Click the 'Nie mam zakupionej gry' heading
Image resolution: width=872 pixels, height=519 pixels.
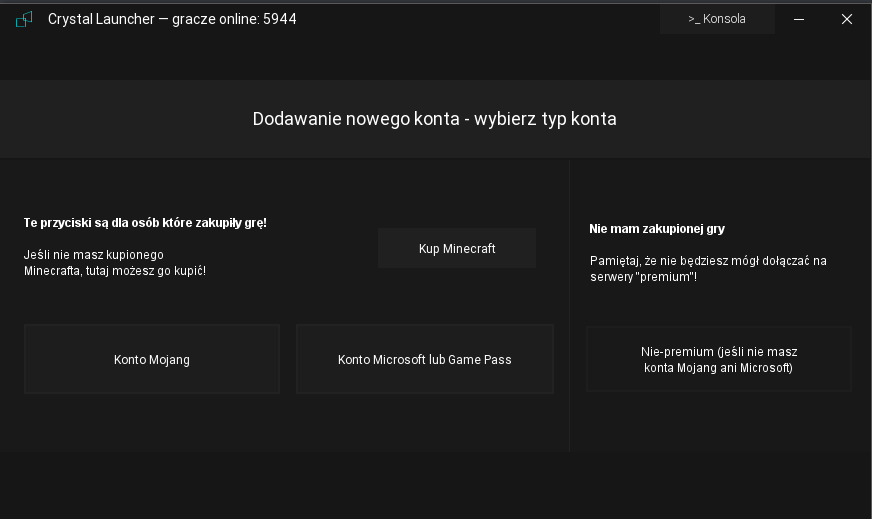657,229
